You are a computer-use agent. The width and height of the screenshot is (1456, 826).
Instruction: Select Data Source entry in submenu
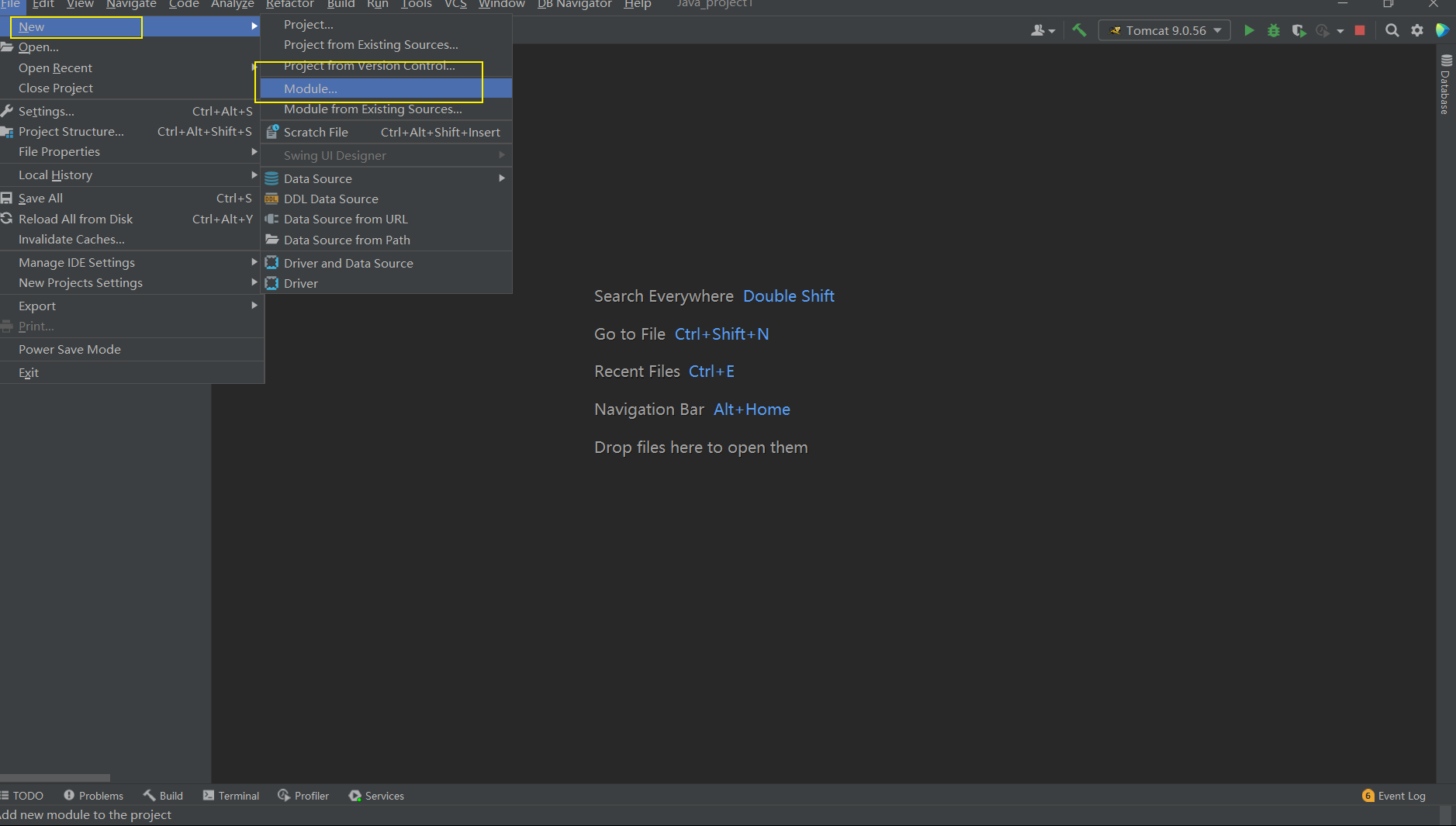[x=386, y=178]
